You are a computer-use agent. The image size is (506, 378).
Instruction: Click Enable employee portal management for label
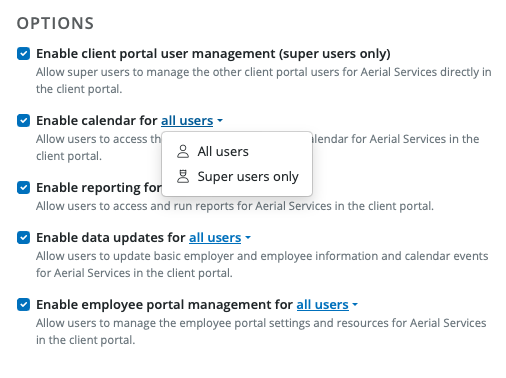tap(165, 305)
